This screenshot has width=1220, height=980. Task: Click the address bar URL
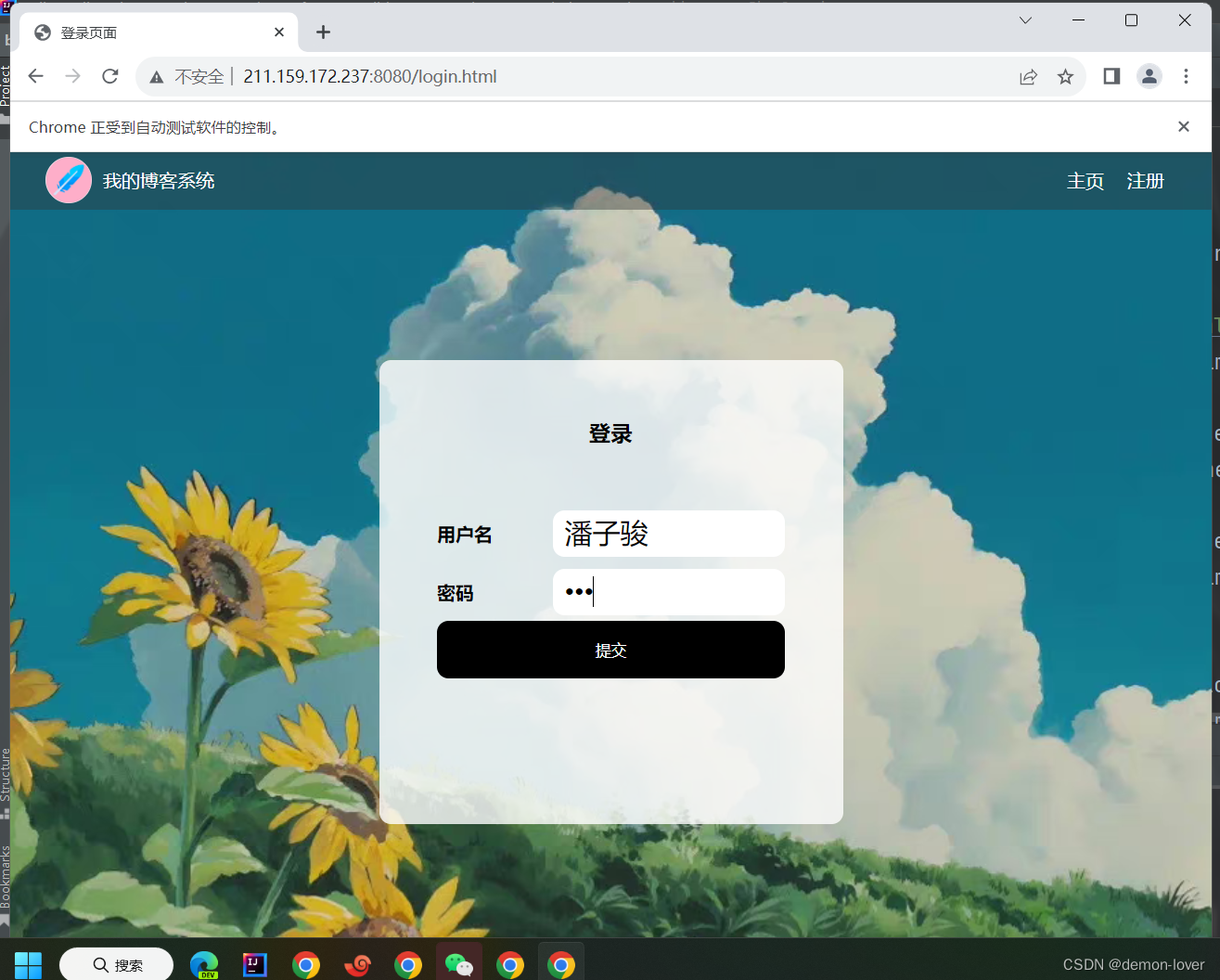[x=370, y=77]
